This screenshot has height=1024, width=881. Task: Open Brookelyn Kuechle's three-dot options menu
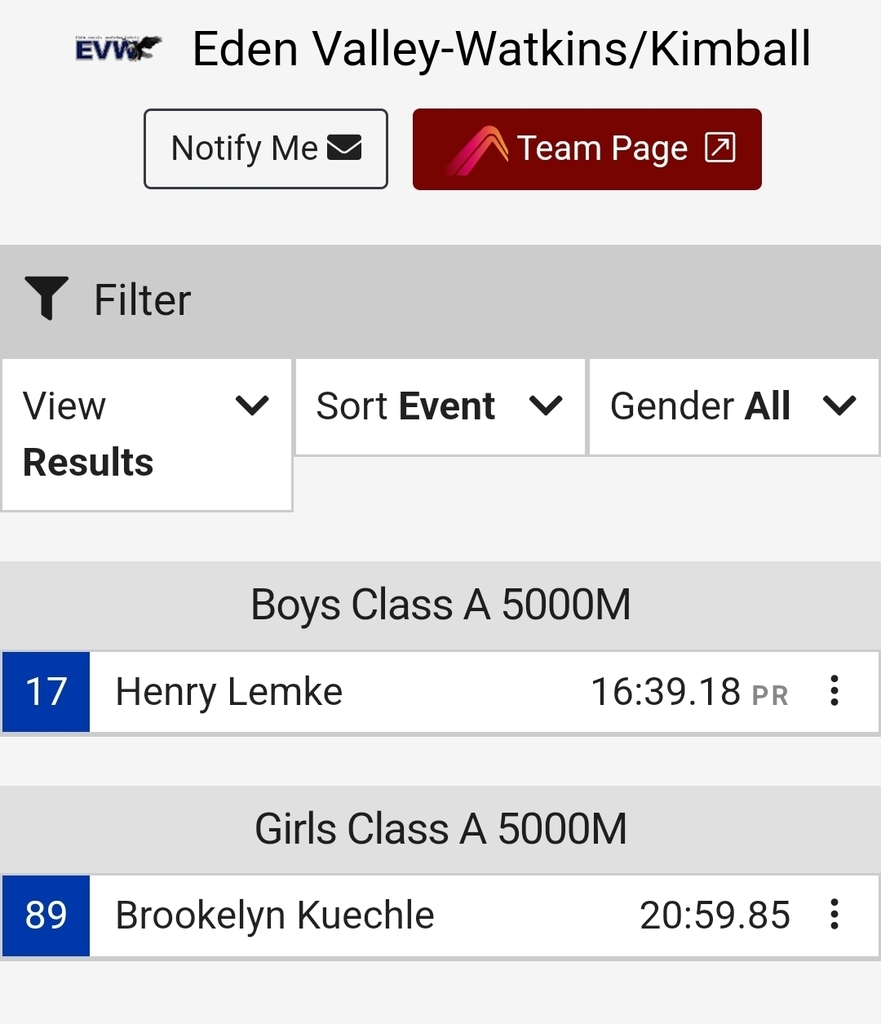click(x=834, y=914)
